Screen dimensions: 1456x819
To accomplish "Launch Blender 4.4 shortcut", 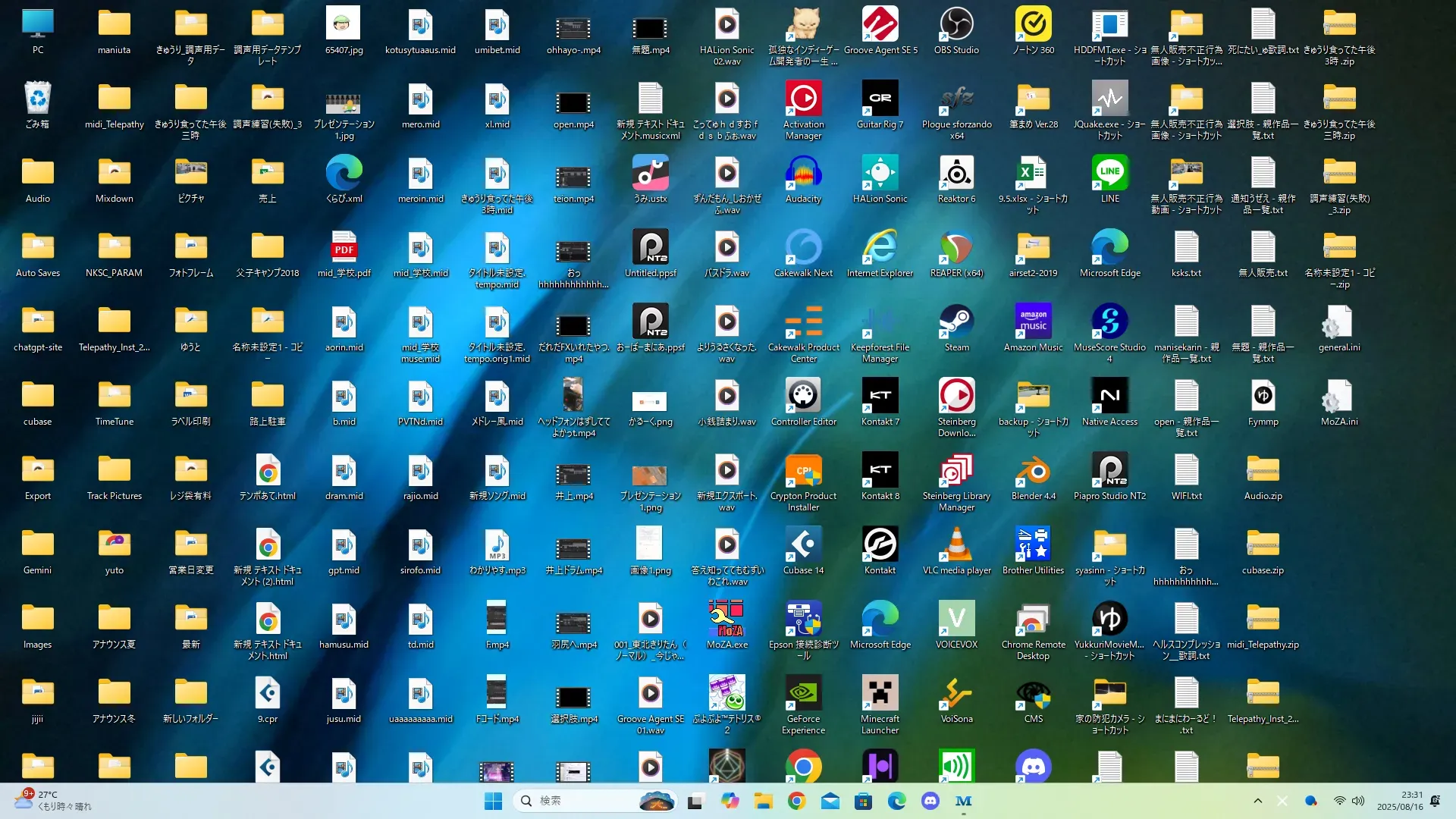I will (x=1033, y=472).
